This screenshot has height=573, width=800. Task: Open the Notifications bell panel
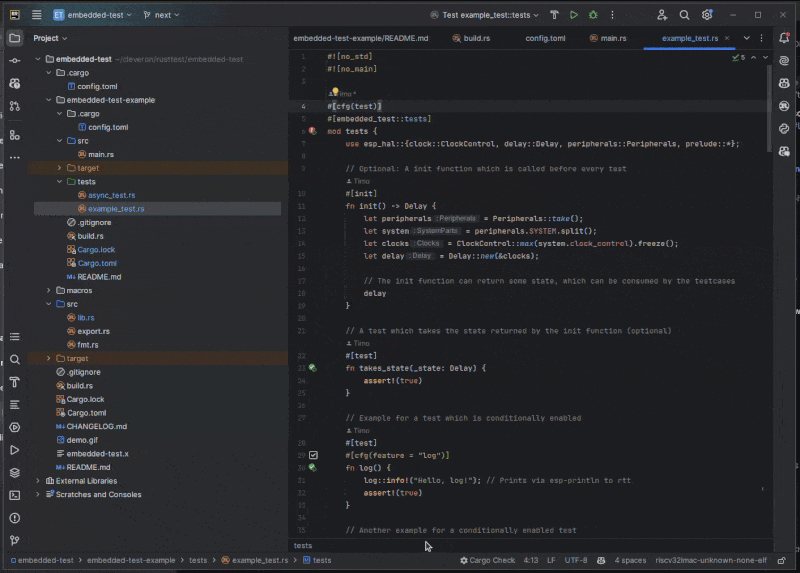pos(785,38)
